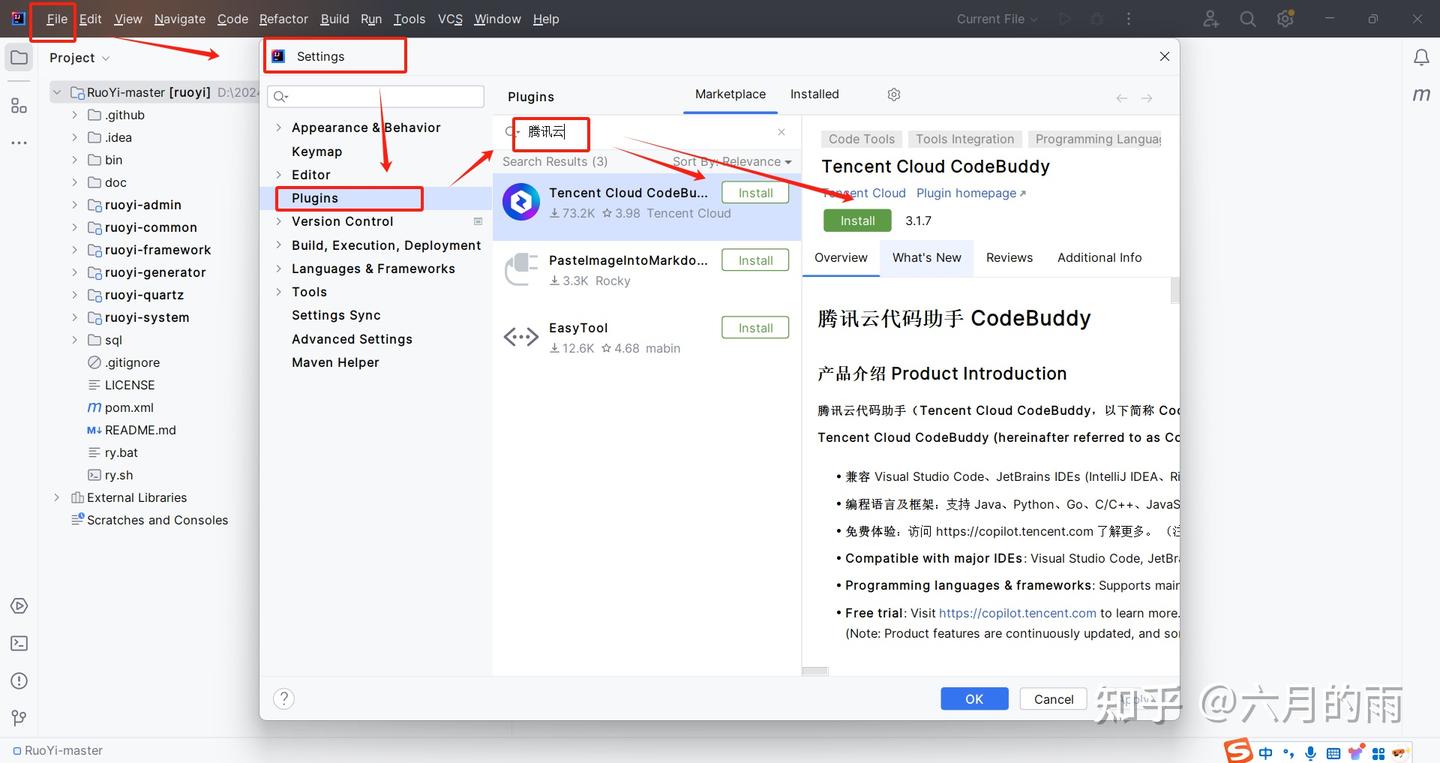The width and height of the screenshot is (1440, 763).
Task: Open the Services tool window
Action: point(18,605)
